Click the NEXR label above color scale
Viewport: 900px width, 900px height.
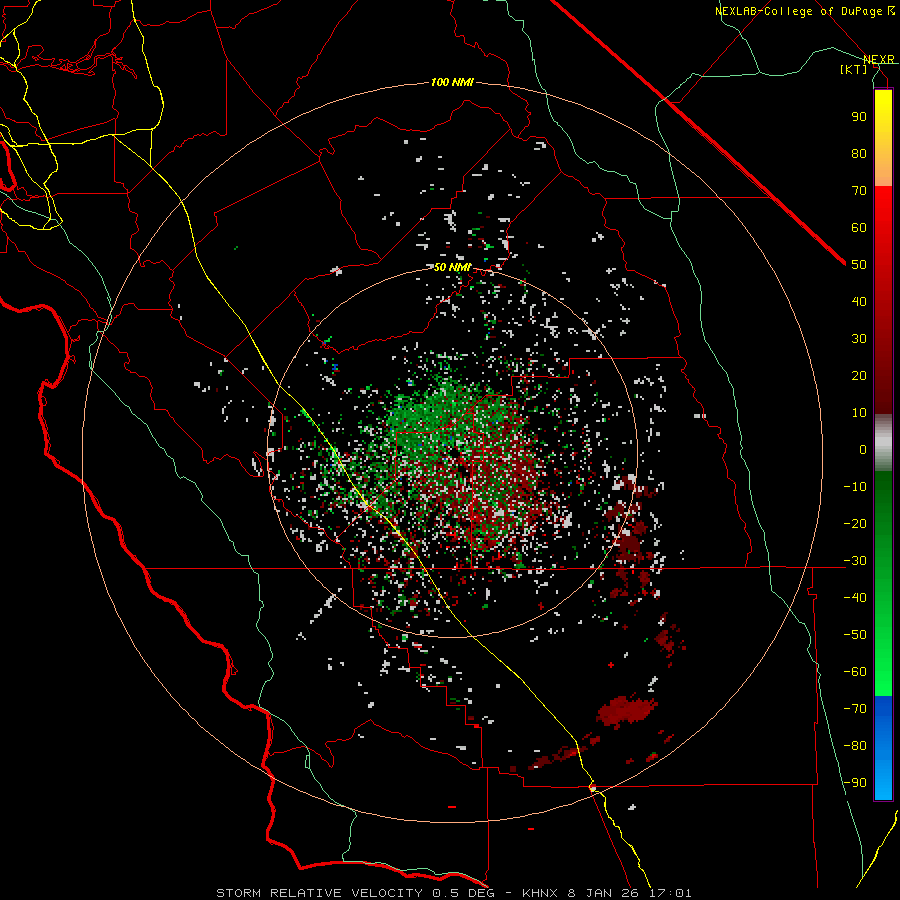pyautogui.click(x=879, y=59)
